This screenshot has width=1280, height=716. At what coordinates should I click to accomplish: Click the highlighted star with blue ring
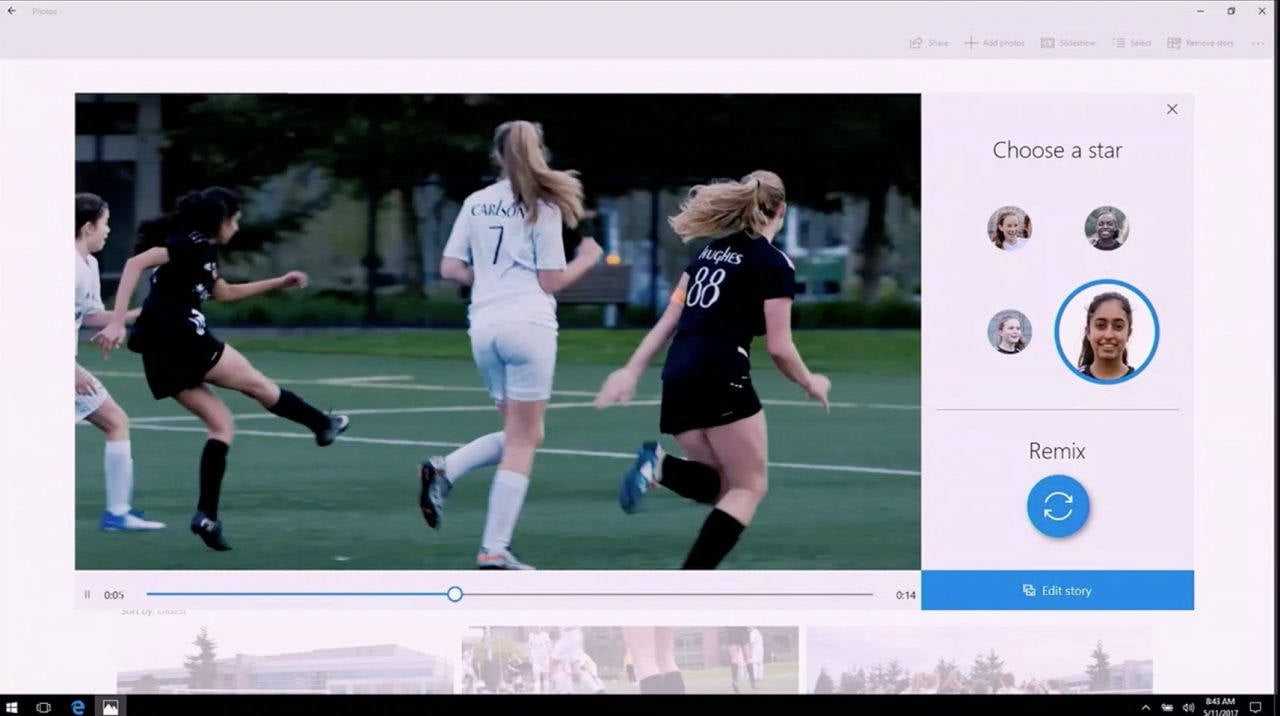[1106, 331]
